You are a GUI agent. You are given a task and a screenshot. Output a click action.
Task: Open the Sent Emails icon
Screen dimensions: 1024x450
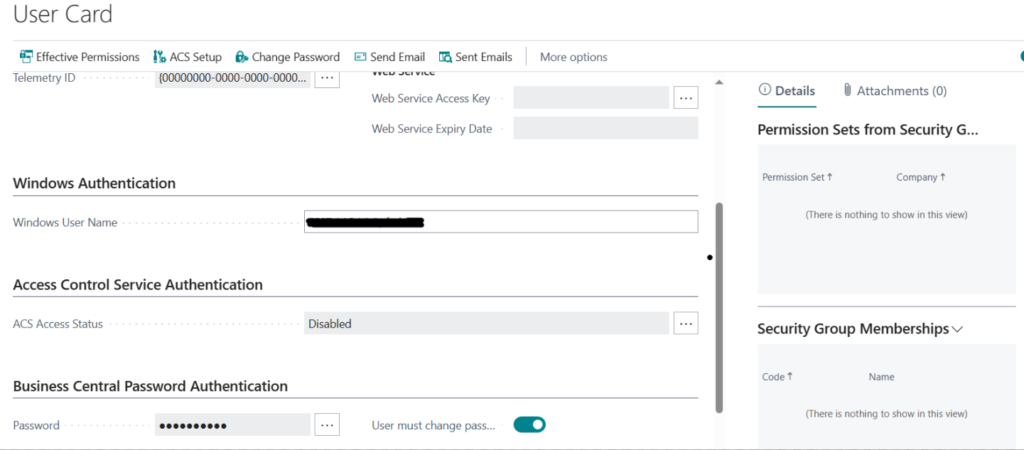[445, 57]
